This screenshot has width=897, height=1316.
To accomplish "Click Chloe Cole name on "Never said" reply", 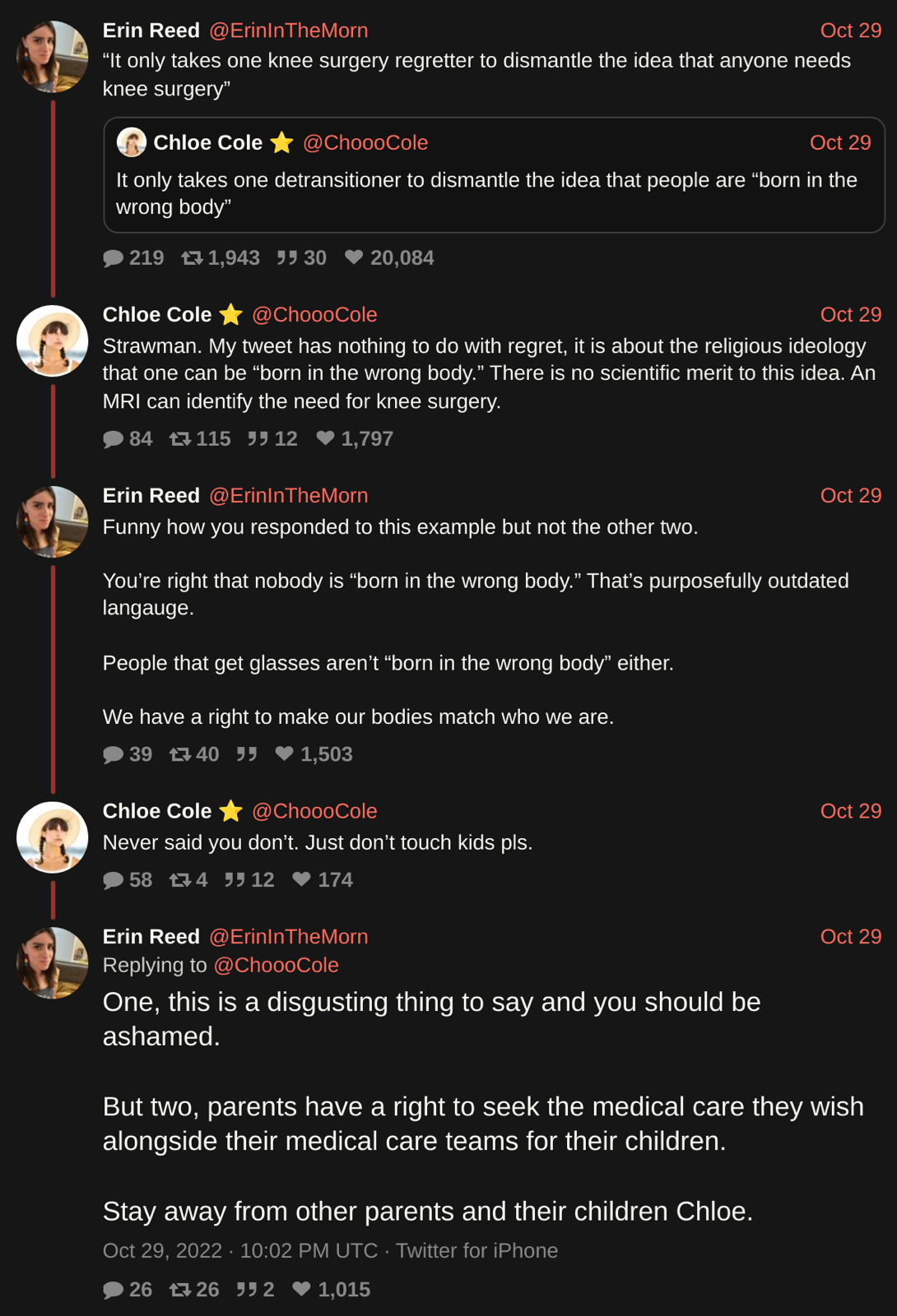I will (156, 811).
